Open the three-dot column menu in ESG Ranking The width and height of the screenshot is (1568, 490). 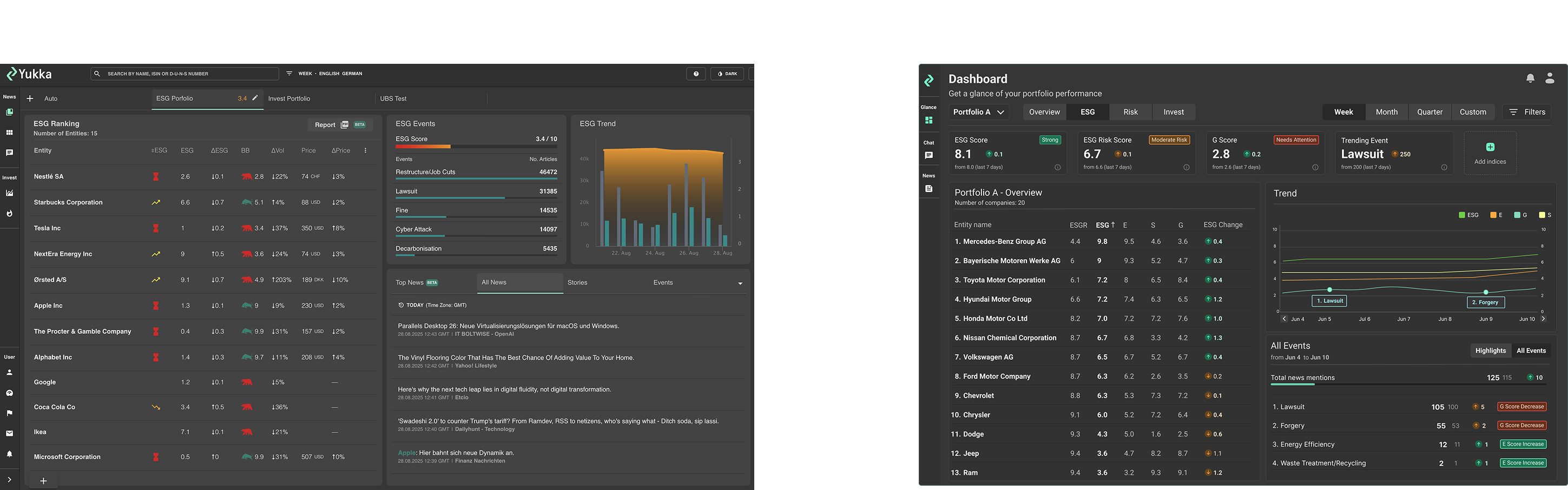[365, 150]
